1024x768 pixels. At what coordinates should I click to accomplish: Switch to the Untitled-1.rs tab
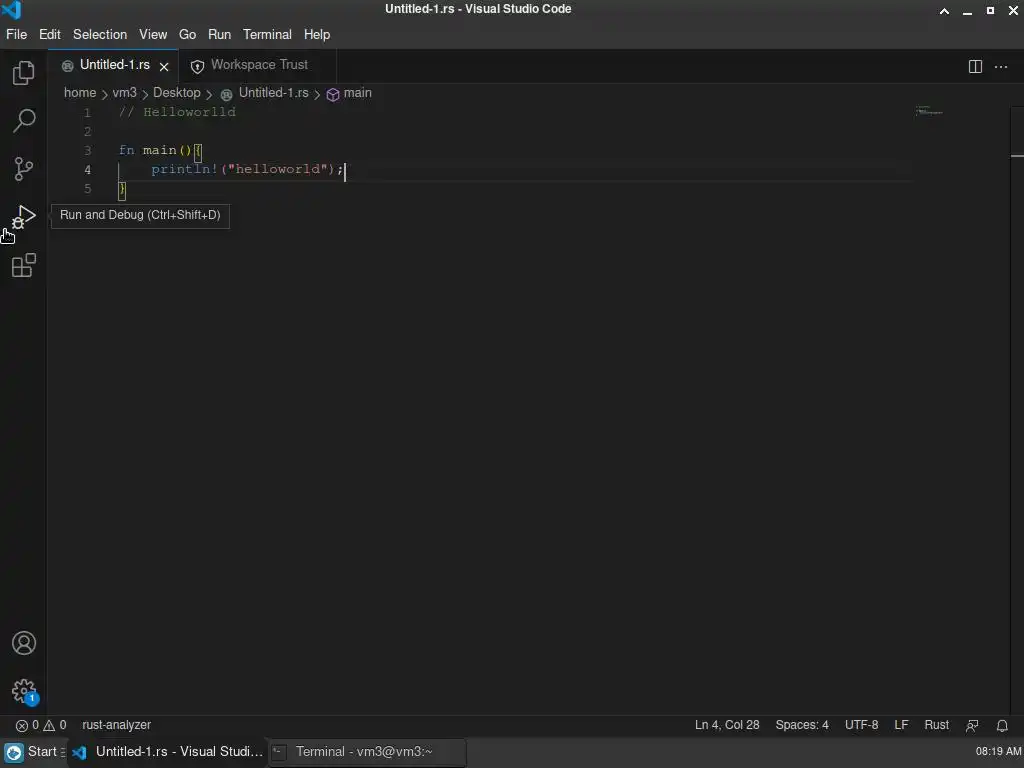tap(115, 65)
